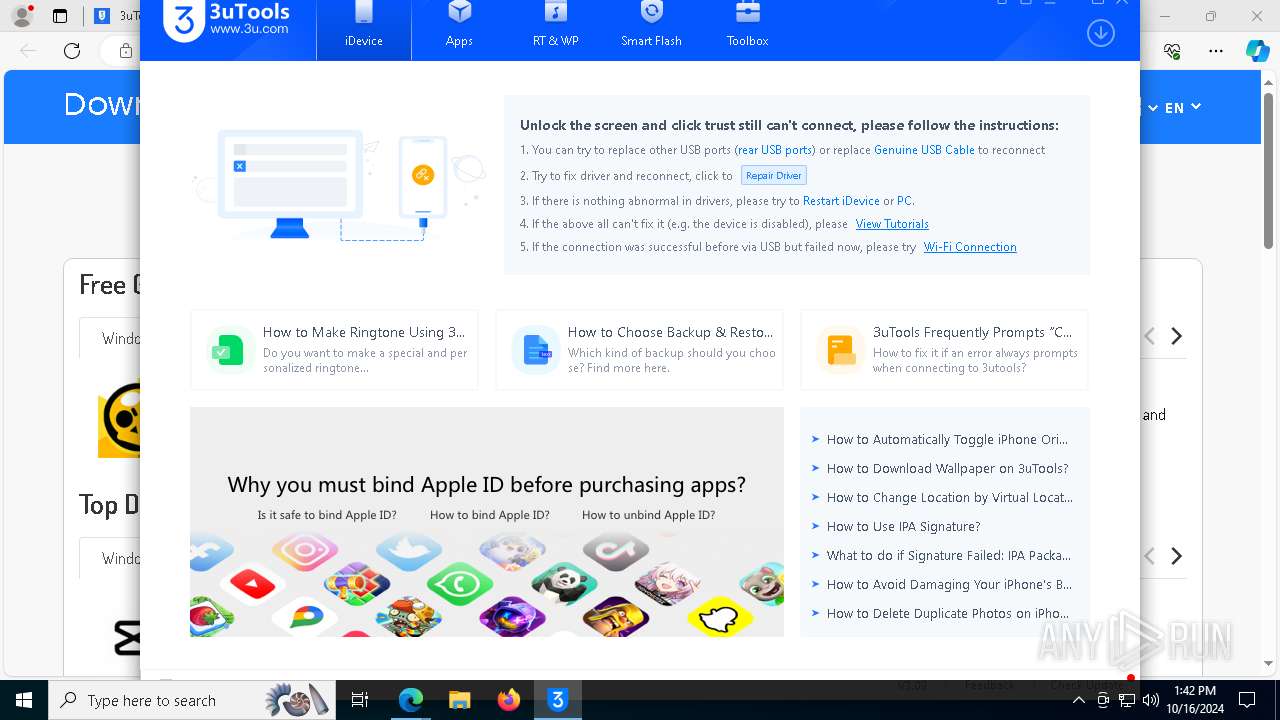Expand EN language dropdown in browser

[1182, 108]
